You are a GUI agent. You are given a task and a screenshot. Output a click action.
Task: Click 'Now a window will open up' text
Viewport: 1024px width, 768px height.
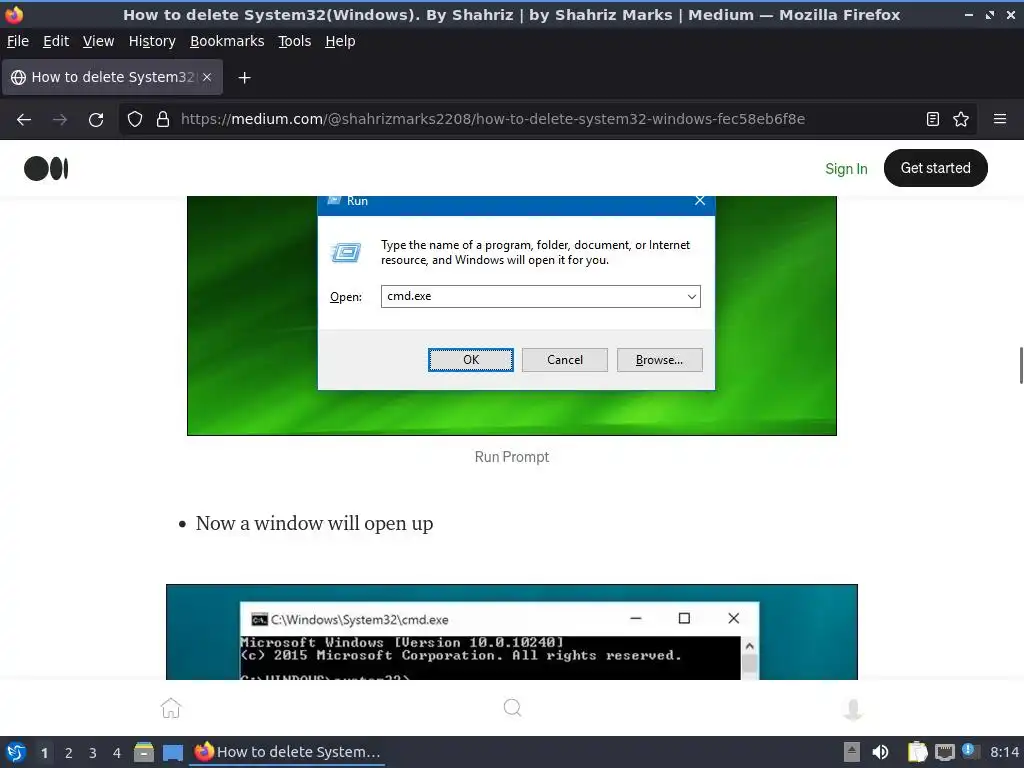(x=314, y=524)
